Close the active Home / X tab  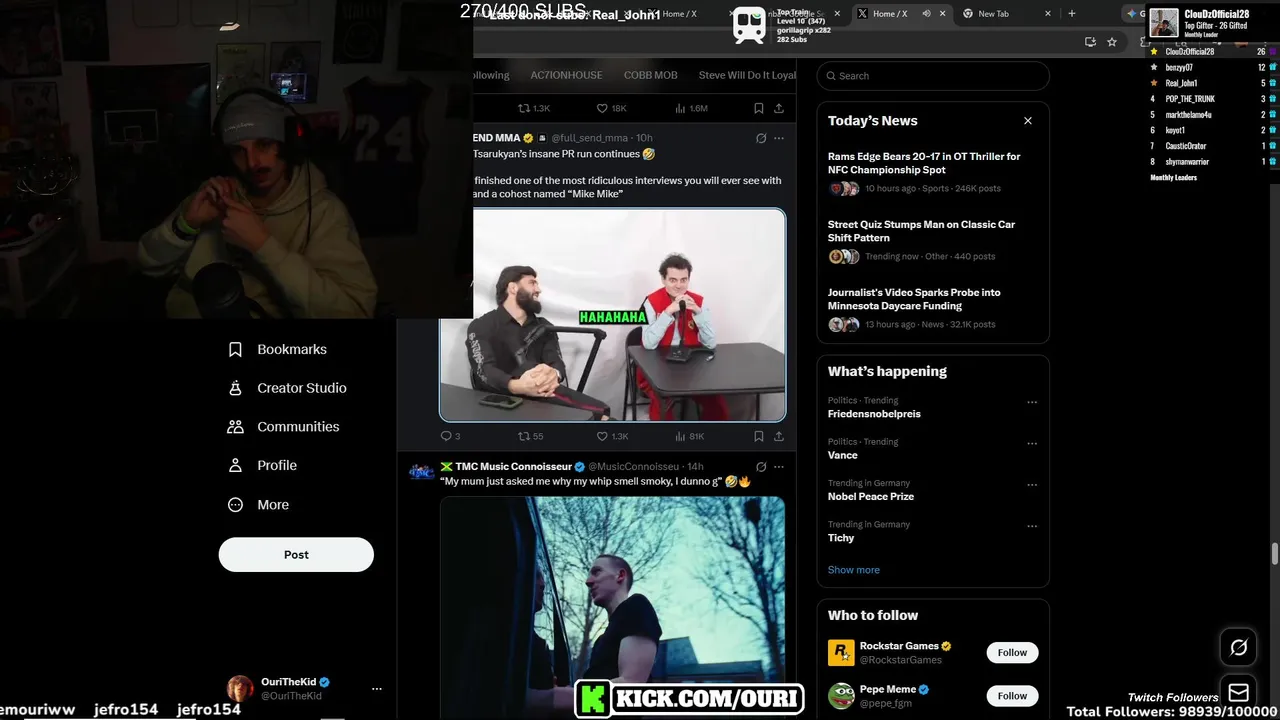click(944, 14)
